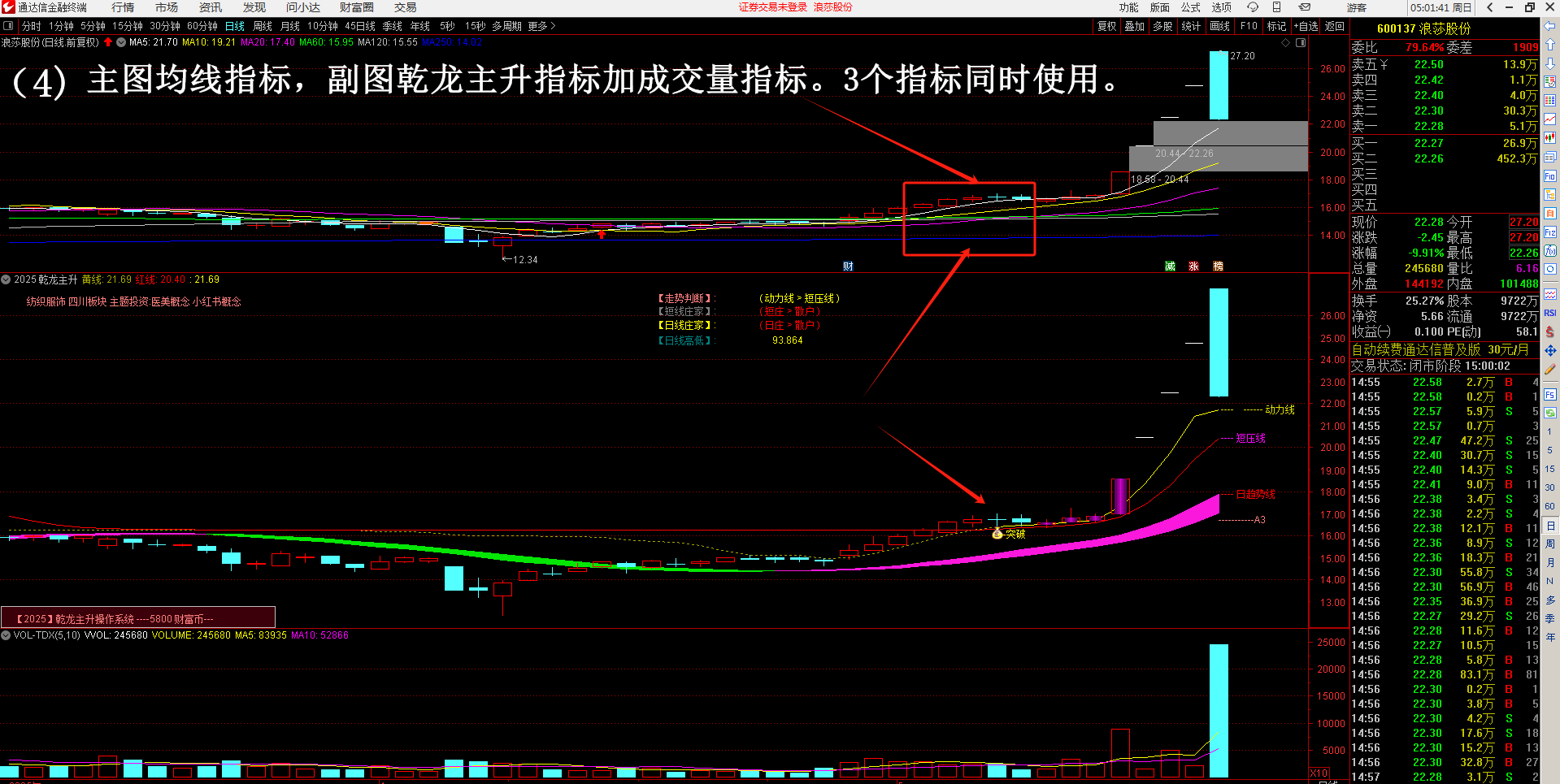Open the 公式 menu

[1190, 7]
